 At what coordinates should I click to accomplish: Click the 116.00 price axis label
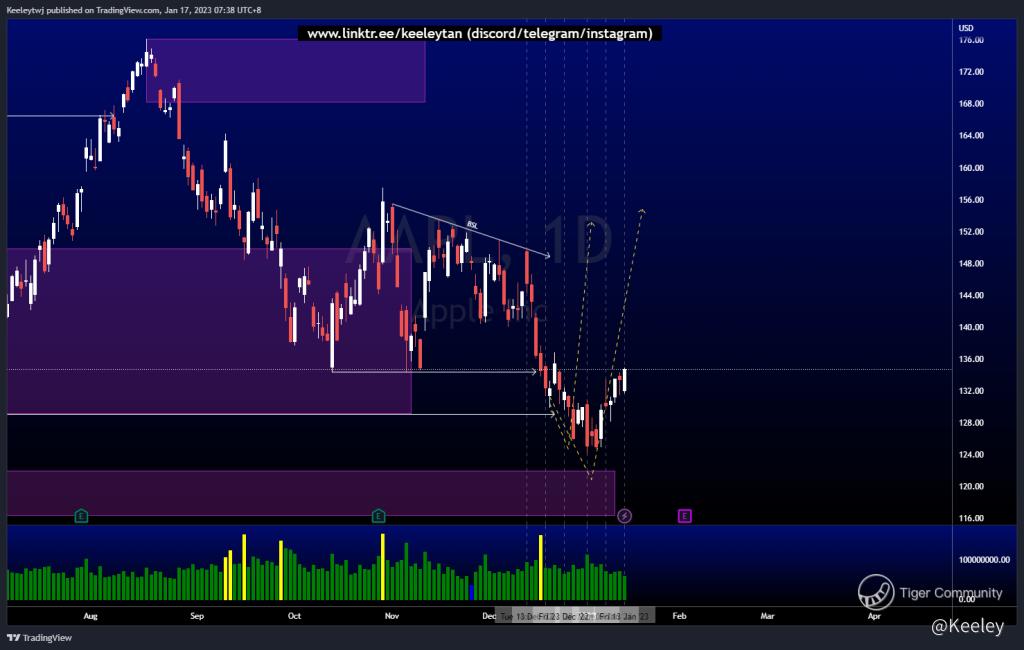click(971, 519)
